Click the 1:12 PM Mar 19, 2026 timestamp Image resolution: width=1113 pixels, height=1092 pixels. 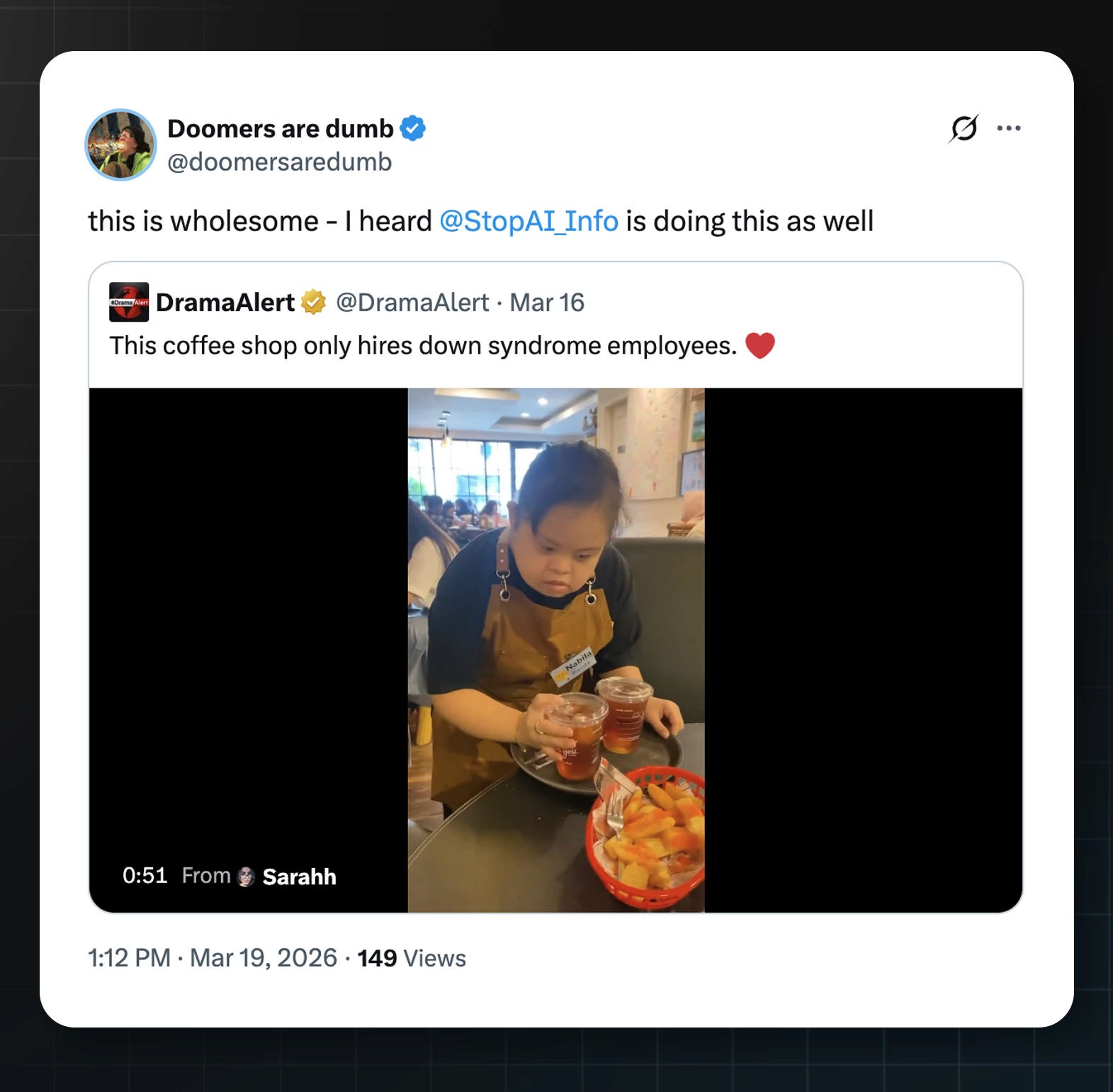213,958
